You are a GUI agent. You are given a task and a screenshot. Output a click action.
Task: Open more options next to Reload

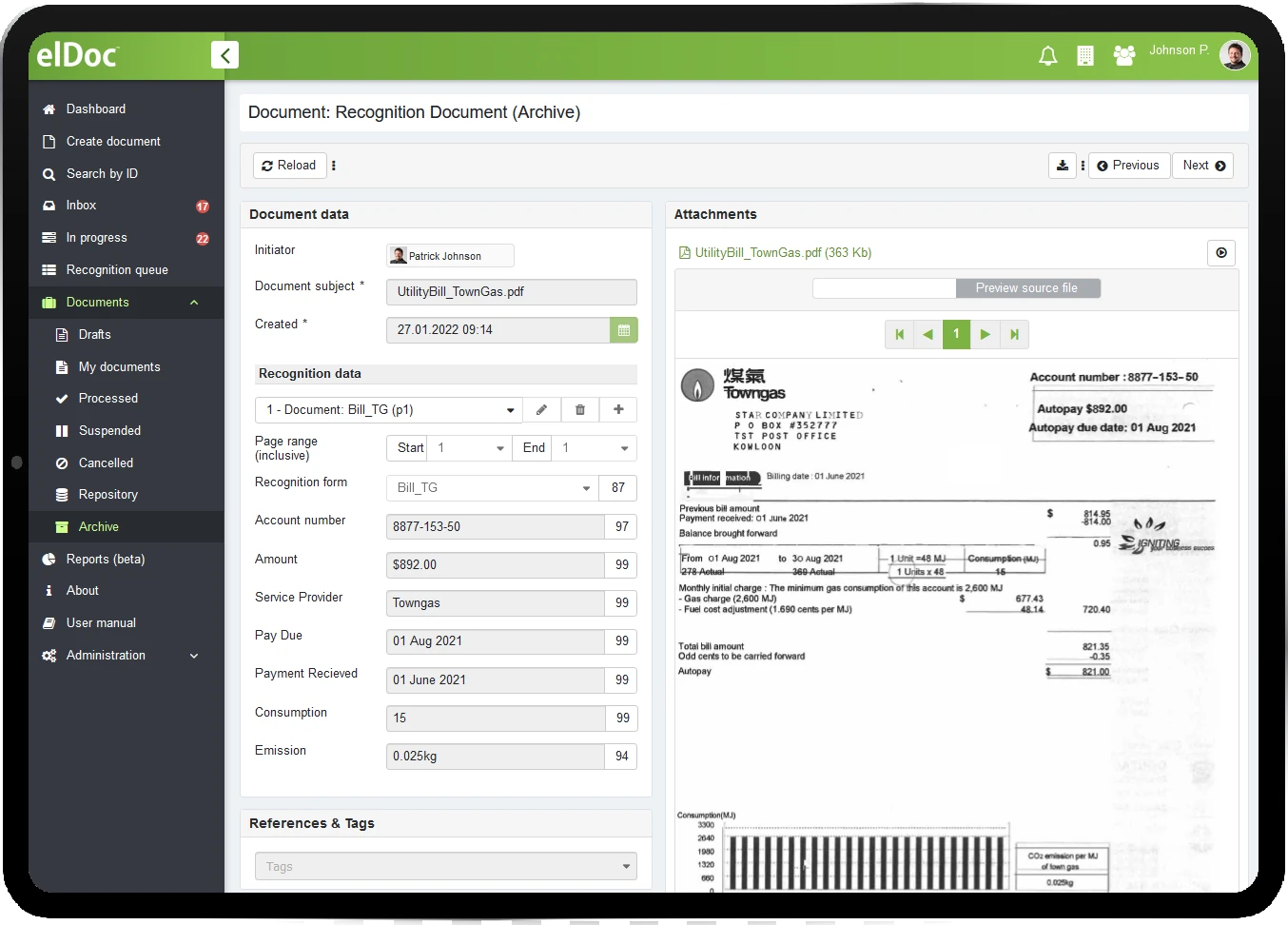click(x=334, y=166)
